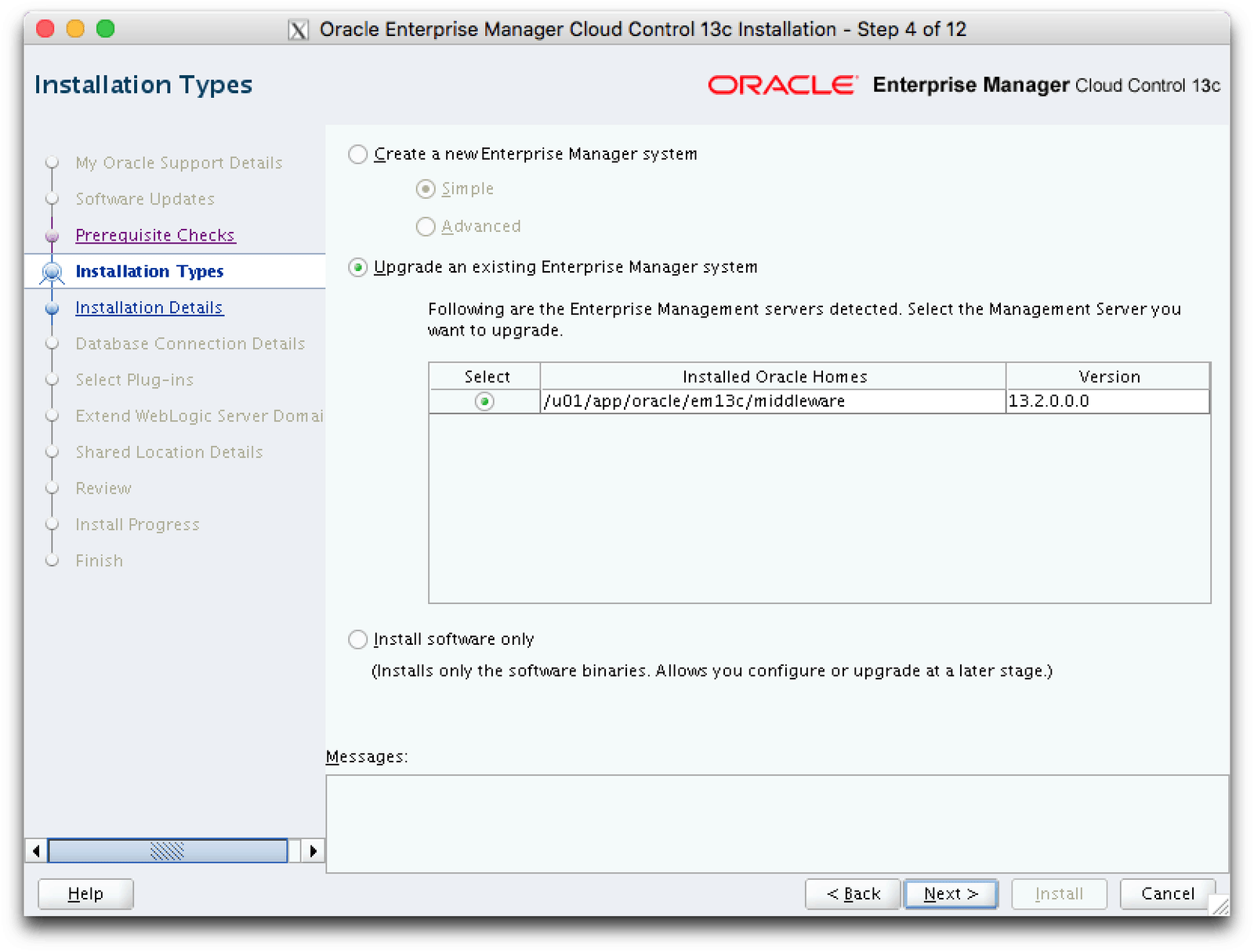Click the Installed Oracle Homes column header
The image size is (1254, 952).
(x=774, y=377)
